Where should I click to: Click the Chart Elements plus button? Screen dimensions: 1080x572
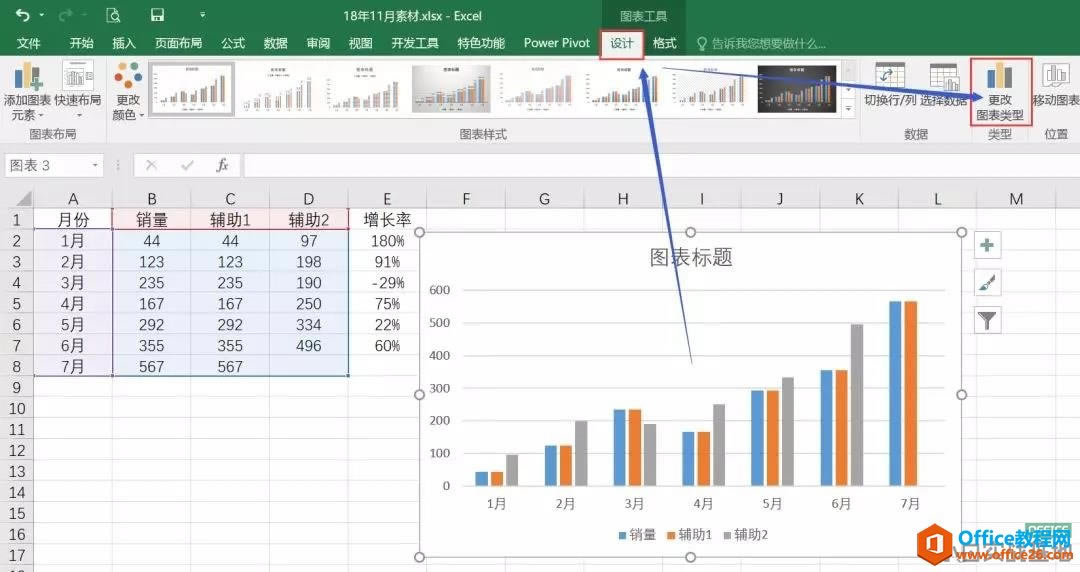click(987, 245)
